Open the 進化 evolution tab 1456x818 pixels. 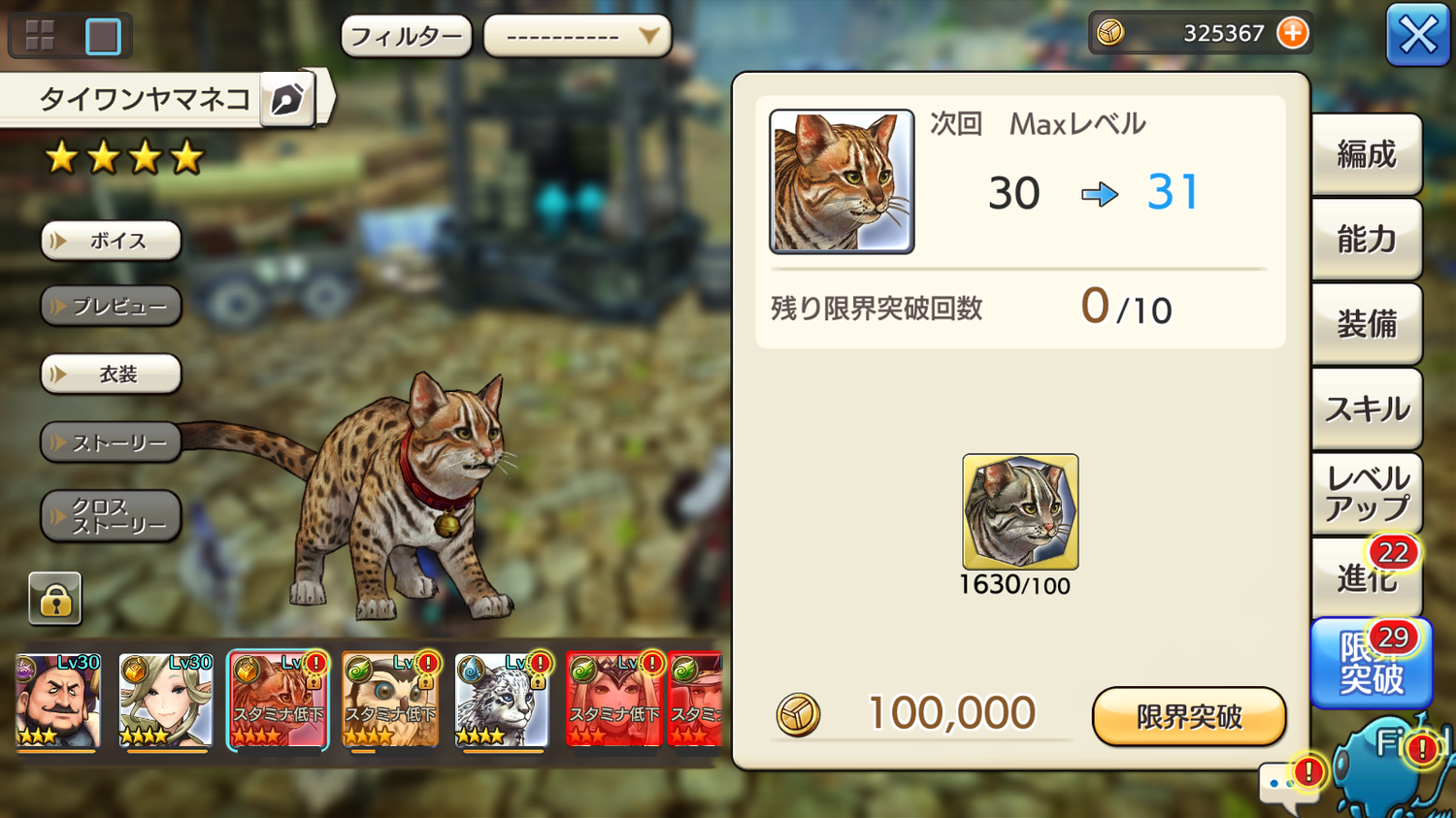[1367, 578]
